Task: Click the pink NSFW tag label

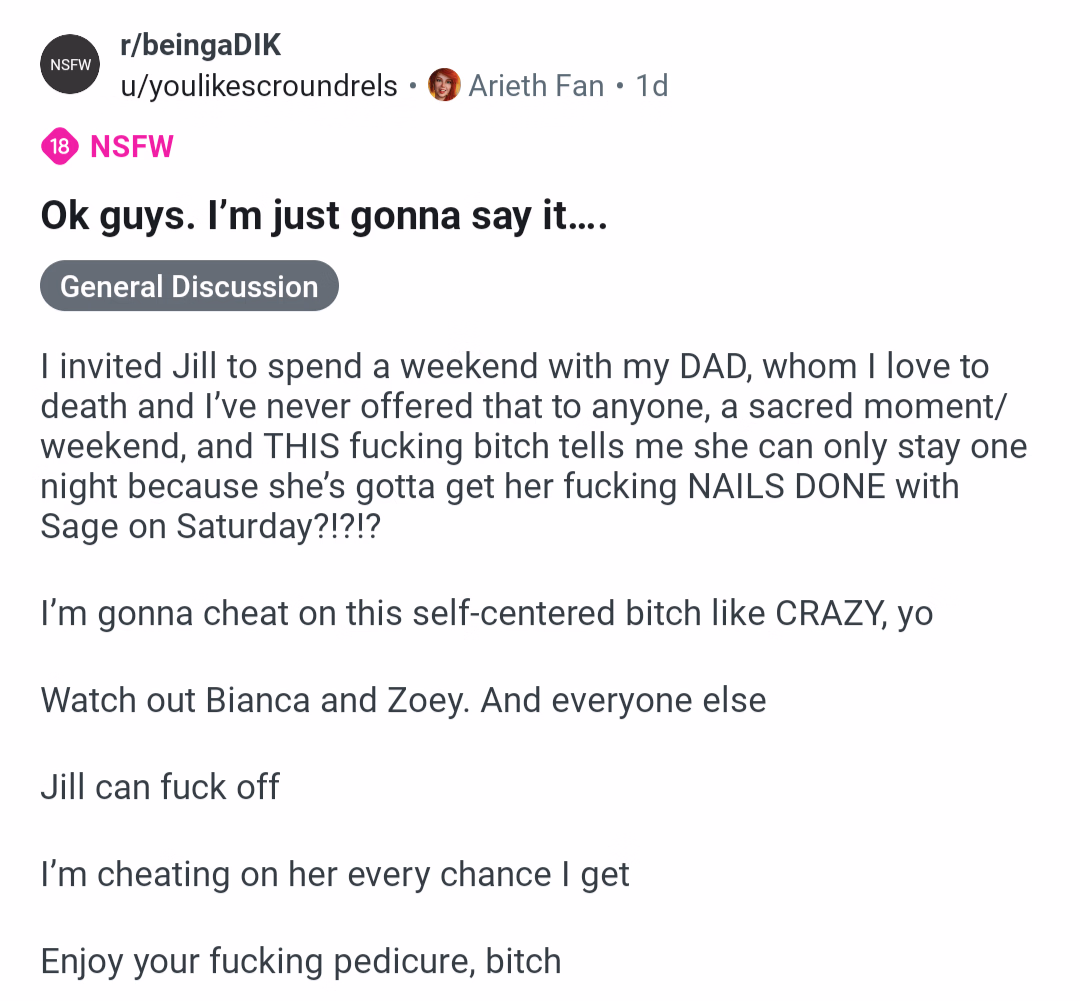Action: pyautogui.click(x=132, y=147)
